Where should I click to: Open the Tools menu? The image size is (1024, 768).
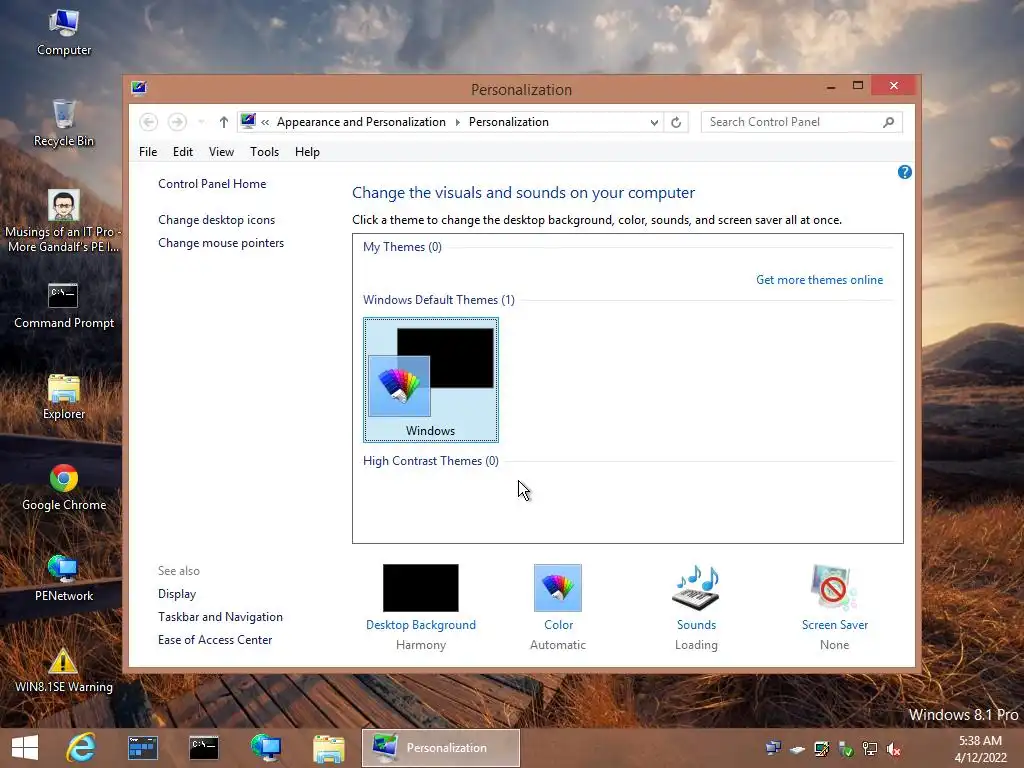[x=264, y=152]
